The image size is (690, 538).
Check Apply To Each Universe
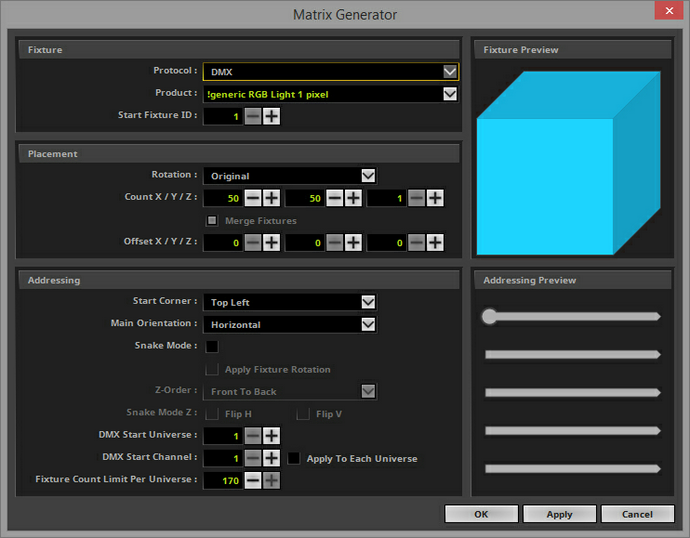[294, 458]
